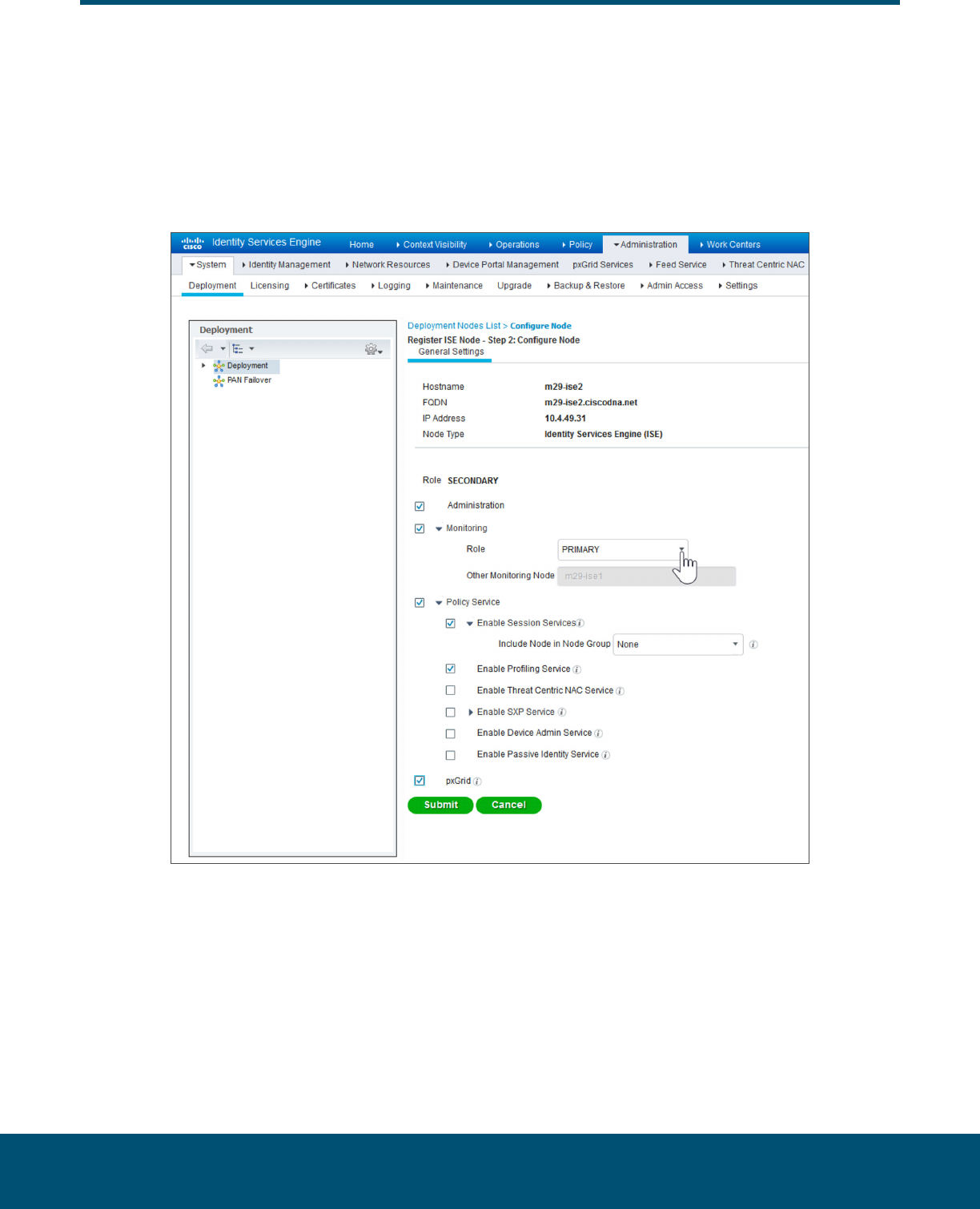Image resolution: width=980 pixels, height=1209 pixels.
Task: Click info icon next to Enable SXP Service
Action: coord(561,713)
